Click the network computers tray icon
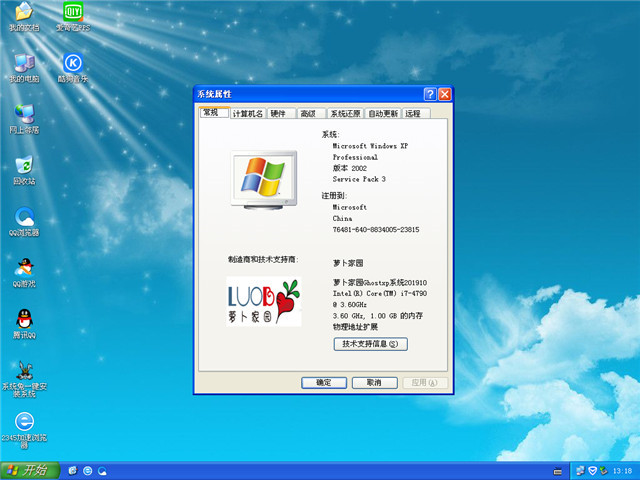The width and height of the screenshot is (640, 480). point(580,471)
